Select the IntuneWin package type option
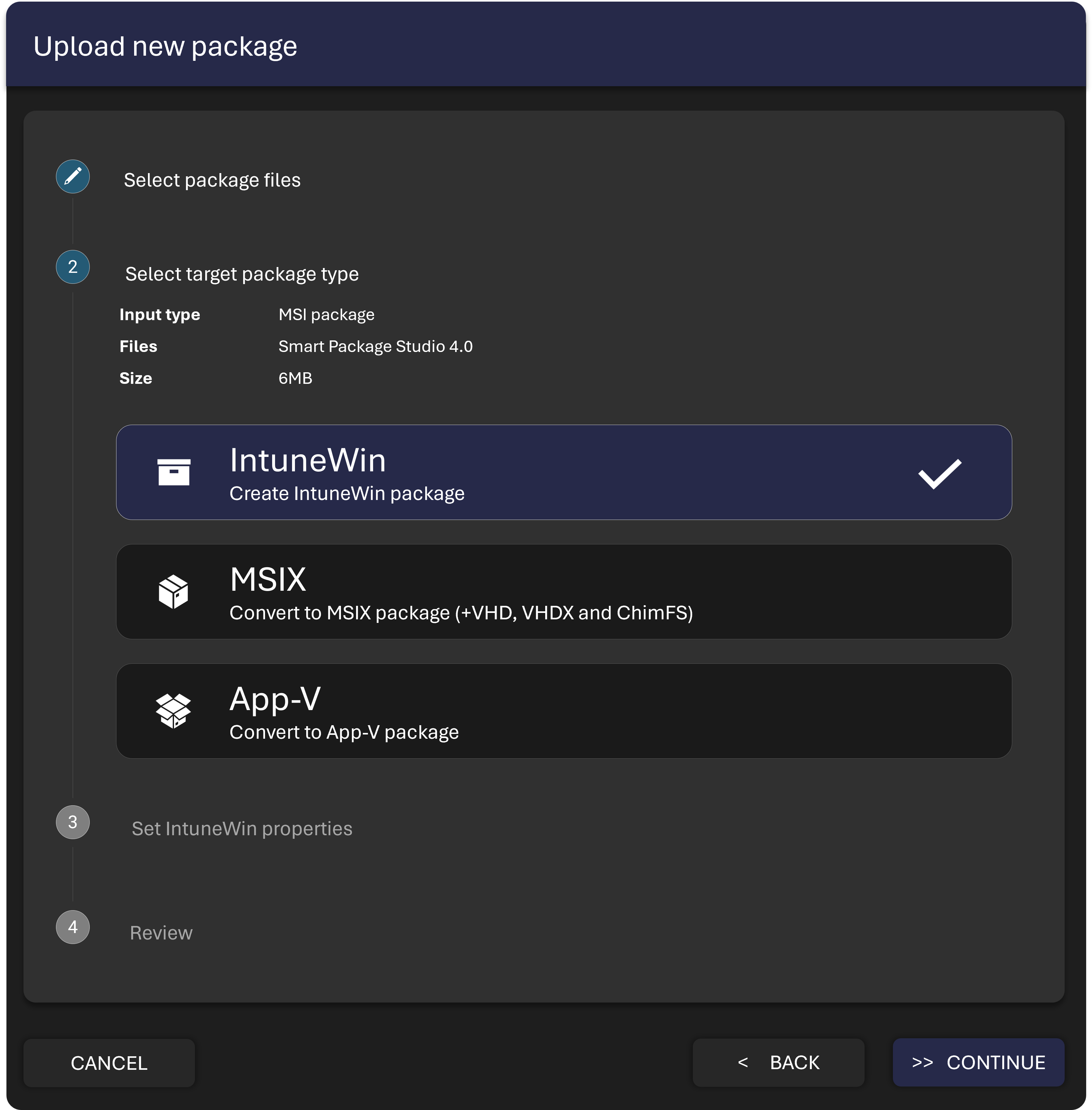The width and height of the screenshot is (1092, 1110). pyautogui.click(x=563, y=472)
